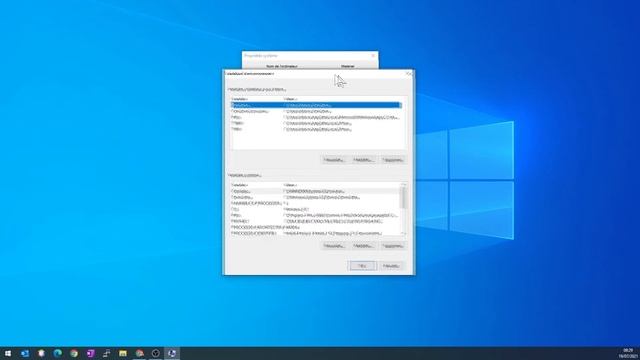This screenshot has width=640, height=360.
Task: Click the system variables scrollbar up arrow
Action: [404, 185]
